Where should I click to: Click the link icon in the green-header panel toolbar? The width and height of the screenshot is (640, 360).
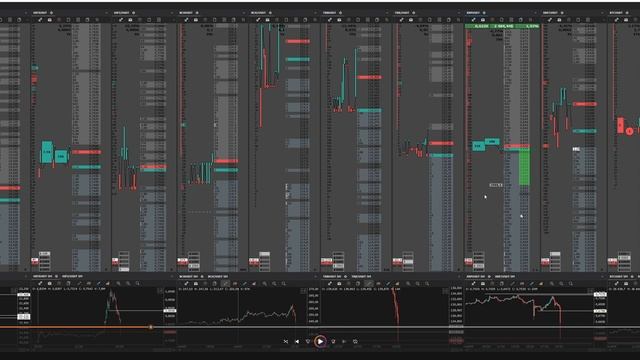(473, 20)
